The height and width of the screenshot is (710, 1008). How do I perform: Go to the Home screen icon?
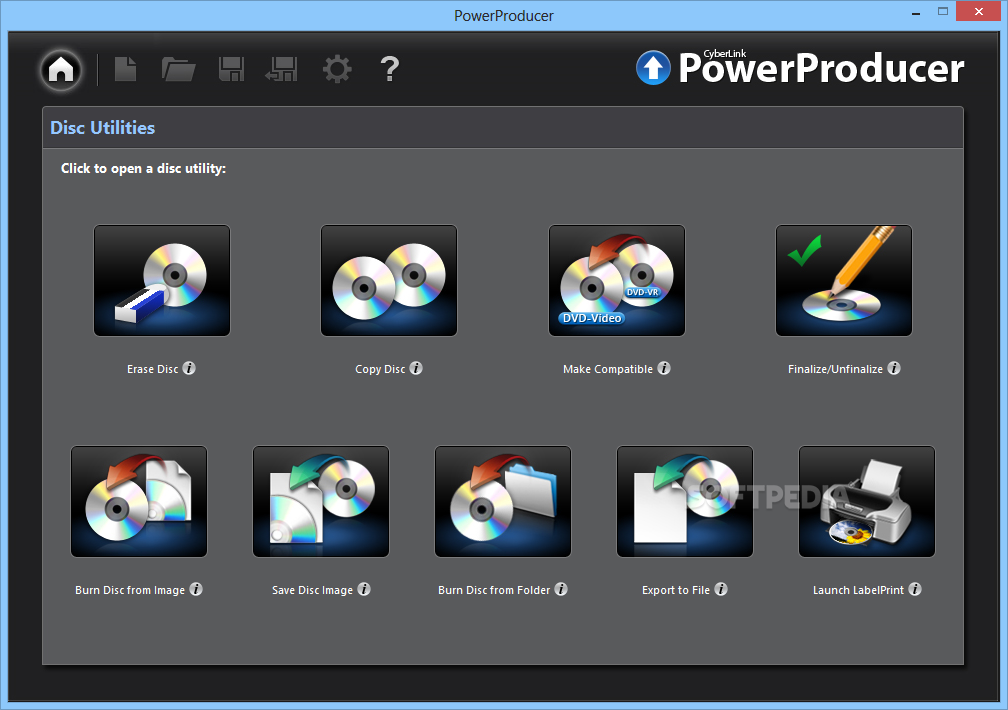pyautogui.click(x=62, y=69)
